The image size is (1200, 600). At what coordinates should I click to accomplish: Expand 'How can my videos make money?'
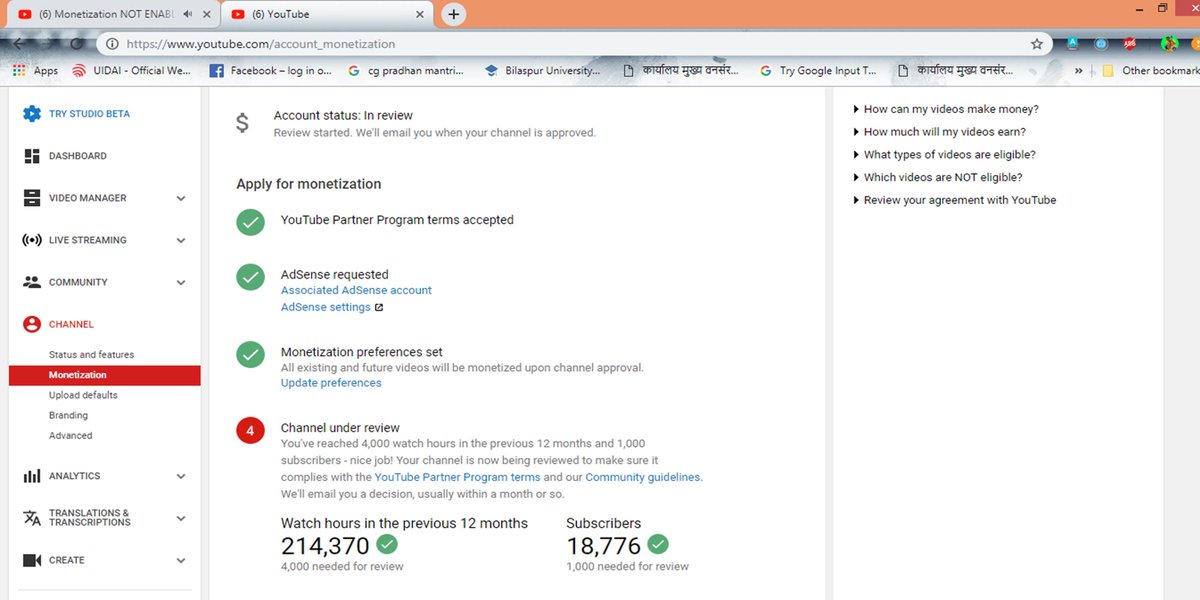pyautogui.click(x=946, y=109)
